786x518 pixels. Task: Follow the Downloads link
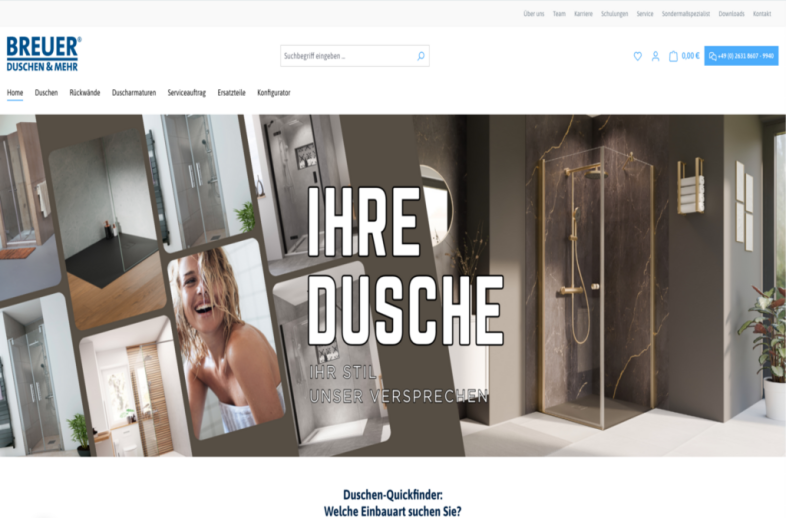(731, 14)
